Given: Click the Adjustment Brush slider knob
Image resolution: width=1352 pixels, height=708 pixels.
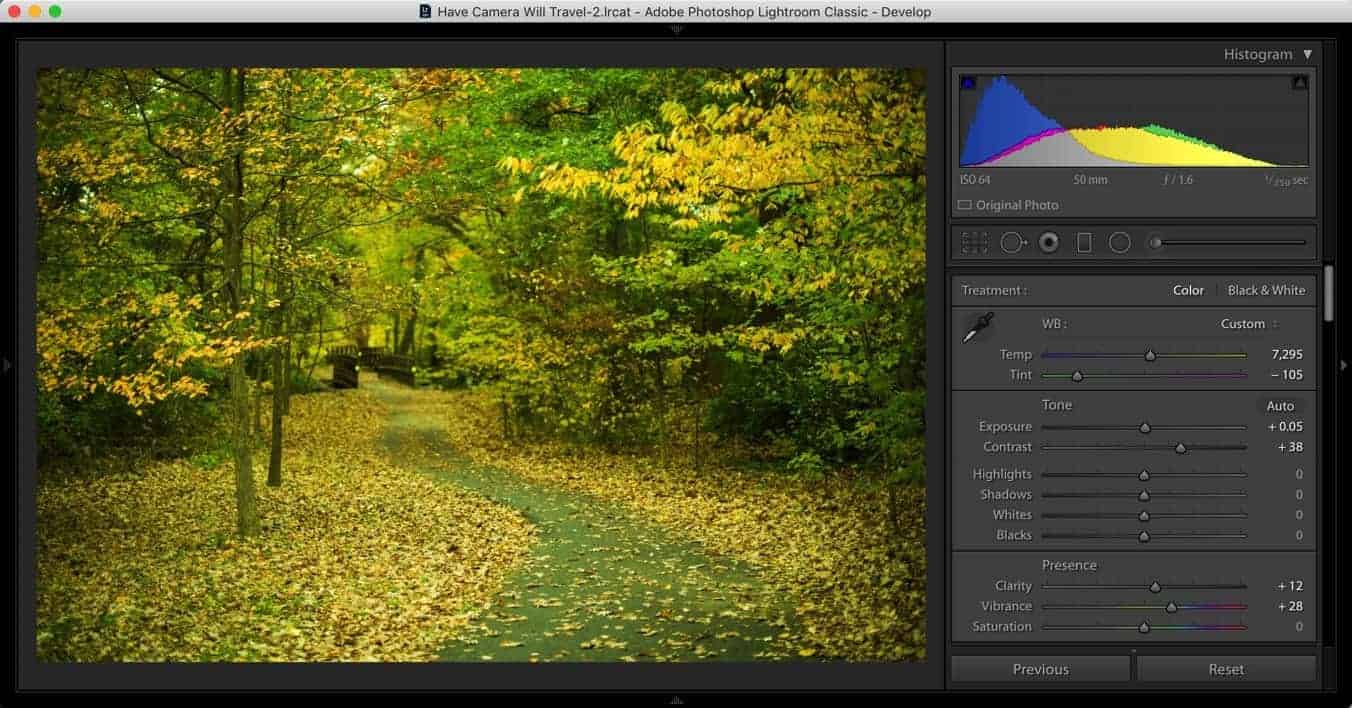Looking at the screenshot, I should click(x=1156, y=242).
